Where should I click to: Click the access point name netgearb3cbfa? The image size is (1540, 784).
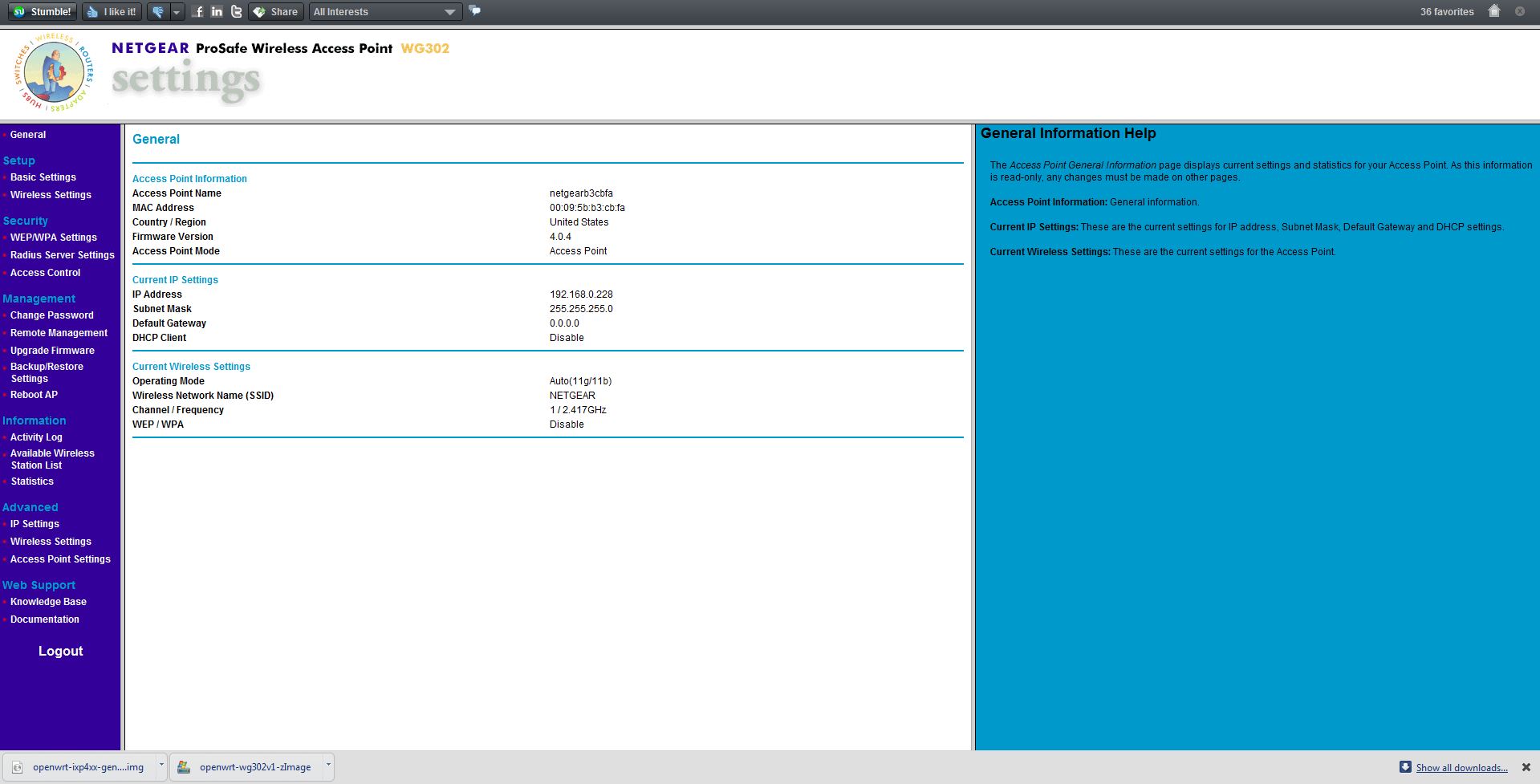(581, 193)
